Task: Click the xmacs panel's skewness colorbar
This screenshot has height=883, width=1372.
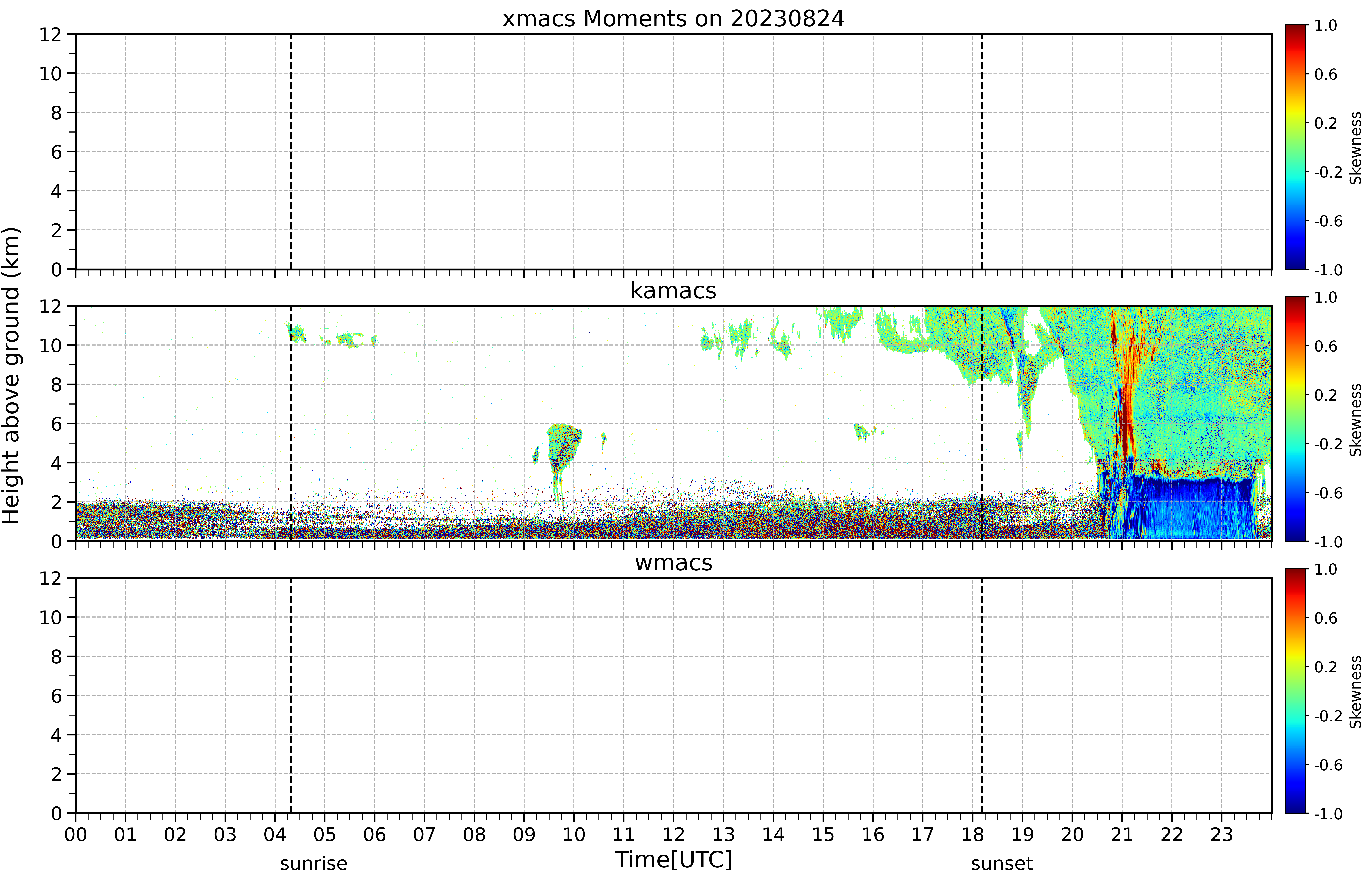Action: (x=1295, y=147)
